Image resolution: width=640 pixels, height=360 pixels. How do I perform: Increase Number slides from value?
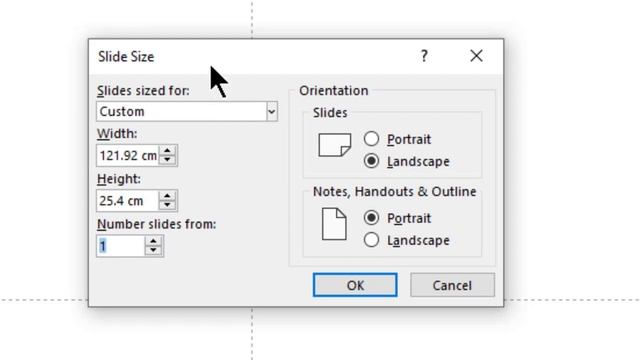pos(153,241)
